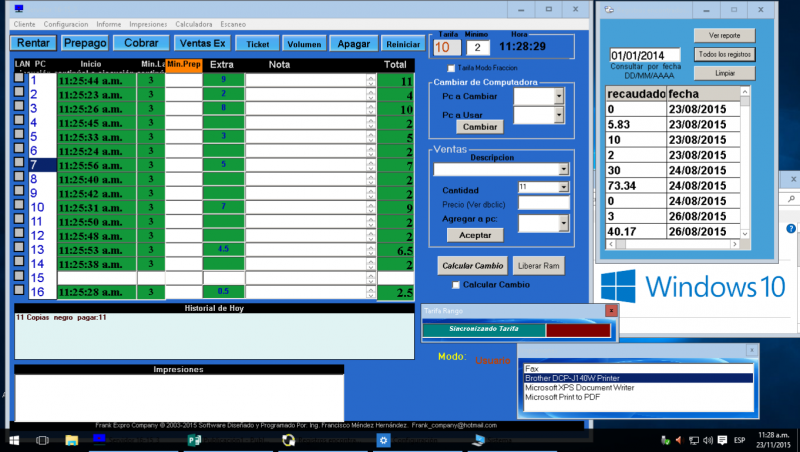Screen dimensions: 800x452
Task: Click the Calcular Cambio button
Action: (472, 266)
